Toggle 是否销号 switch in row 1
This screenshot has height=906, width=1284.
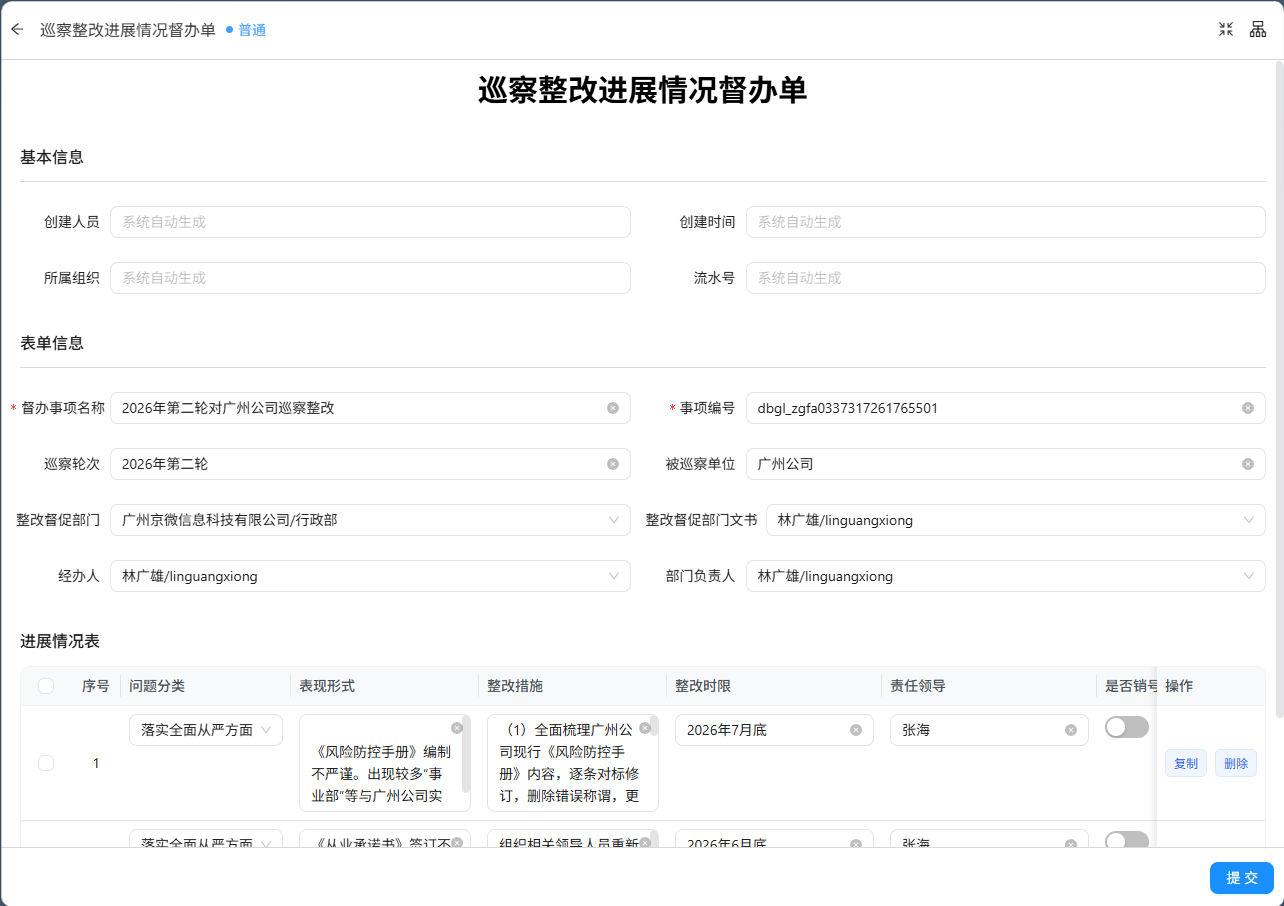1127,727
